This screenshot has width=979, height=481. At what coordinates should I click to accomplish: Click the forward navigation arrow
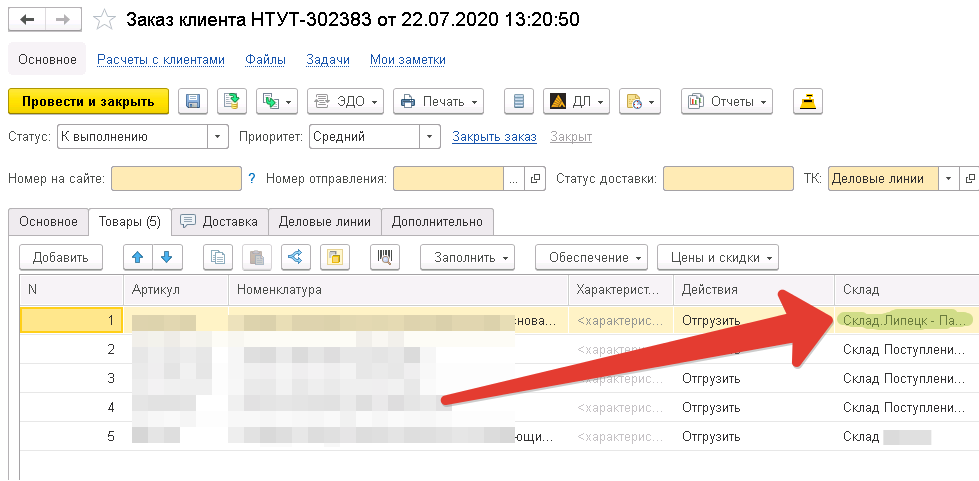[62, 20]
